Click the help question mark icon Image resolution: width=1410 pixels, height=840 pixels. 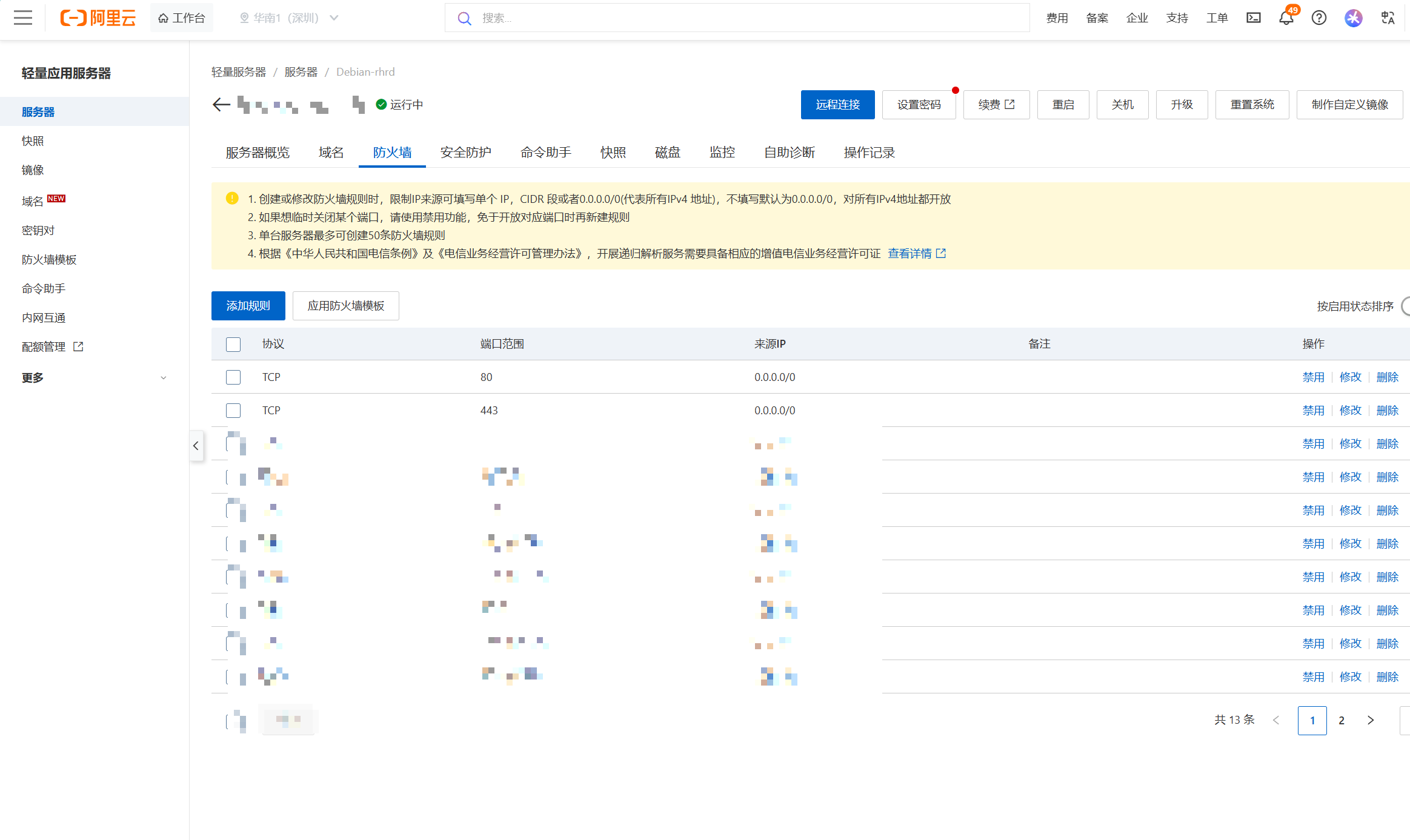point(1319,18)
